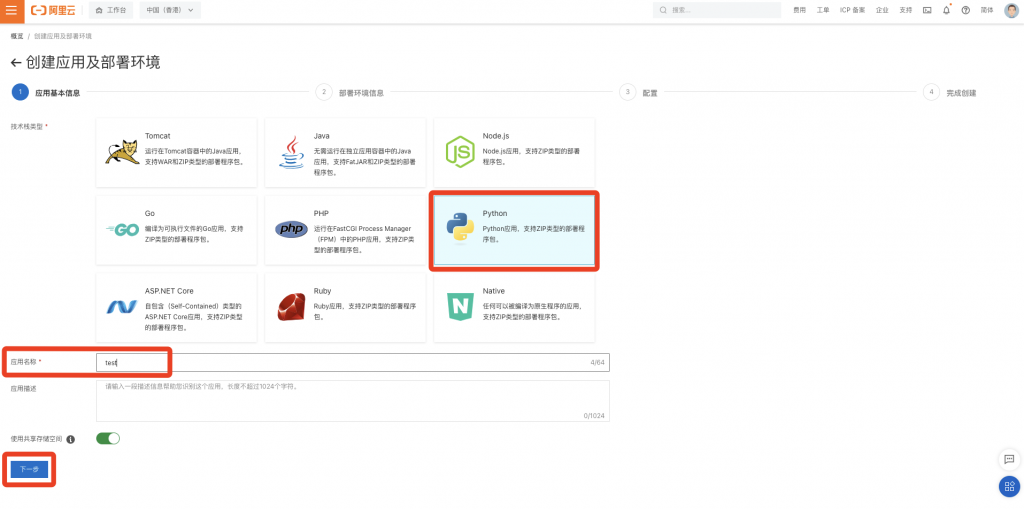Open the hamburger navigation menu

pyautogui.click(x=12, y=10)
